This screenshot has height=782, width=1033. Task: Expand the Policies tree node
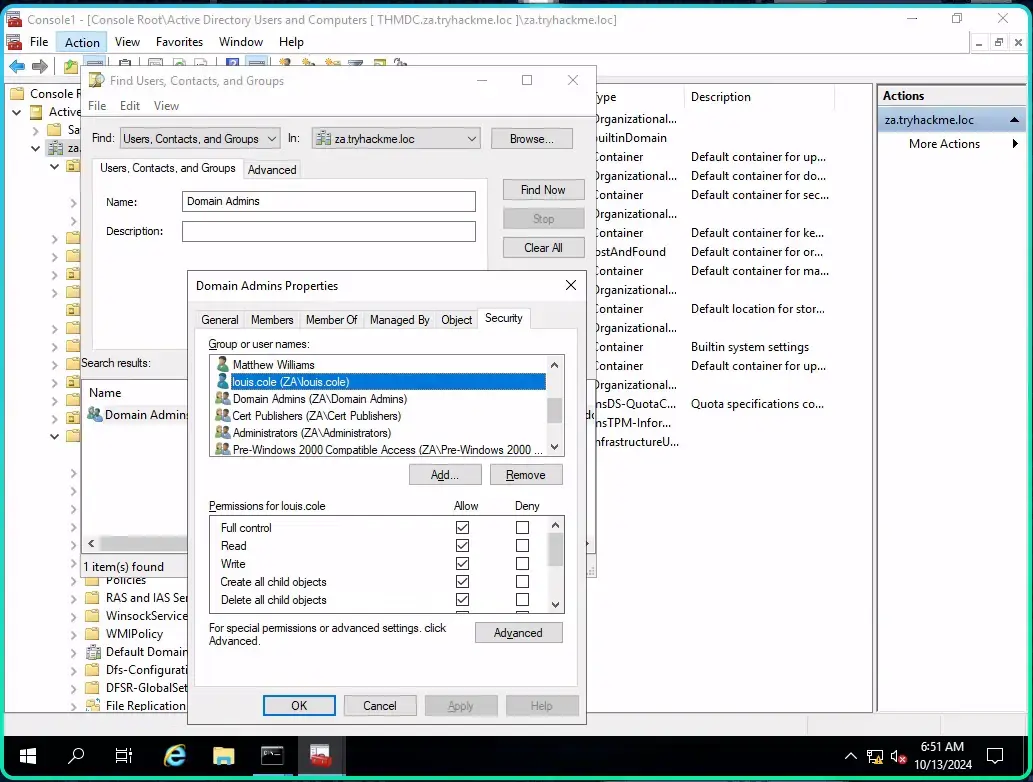(74, 581)
